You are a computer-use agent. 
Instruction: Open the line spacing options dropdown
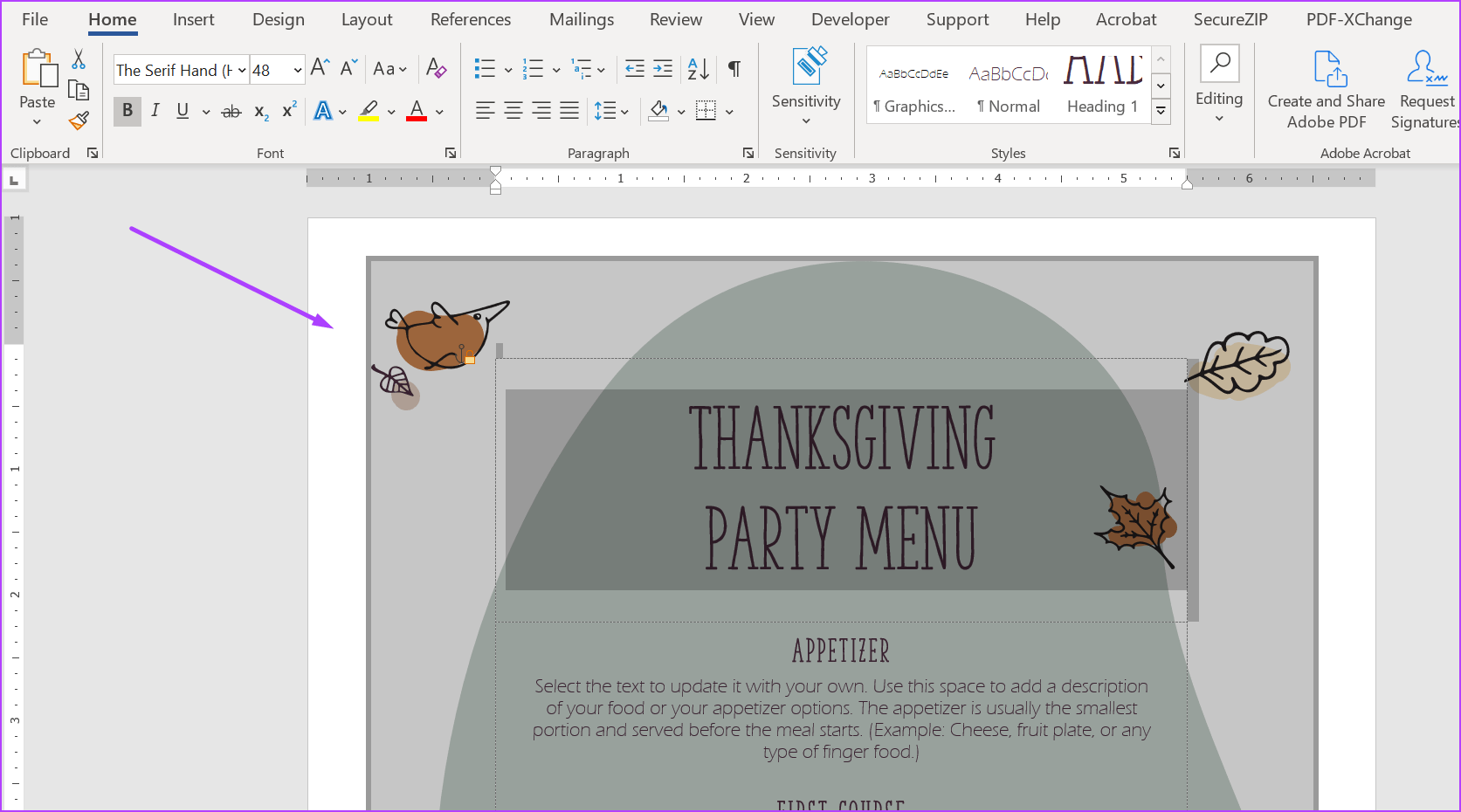tap(611, 111)
